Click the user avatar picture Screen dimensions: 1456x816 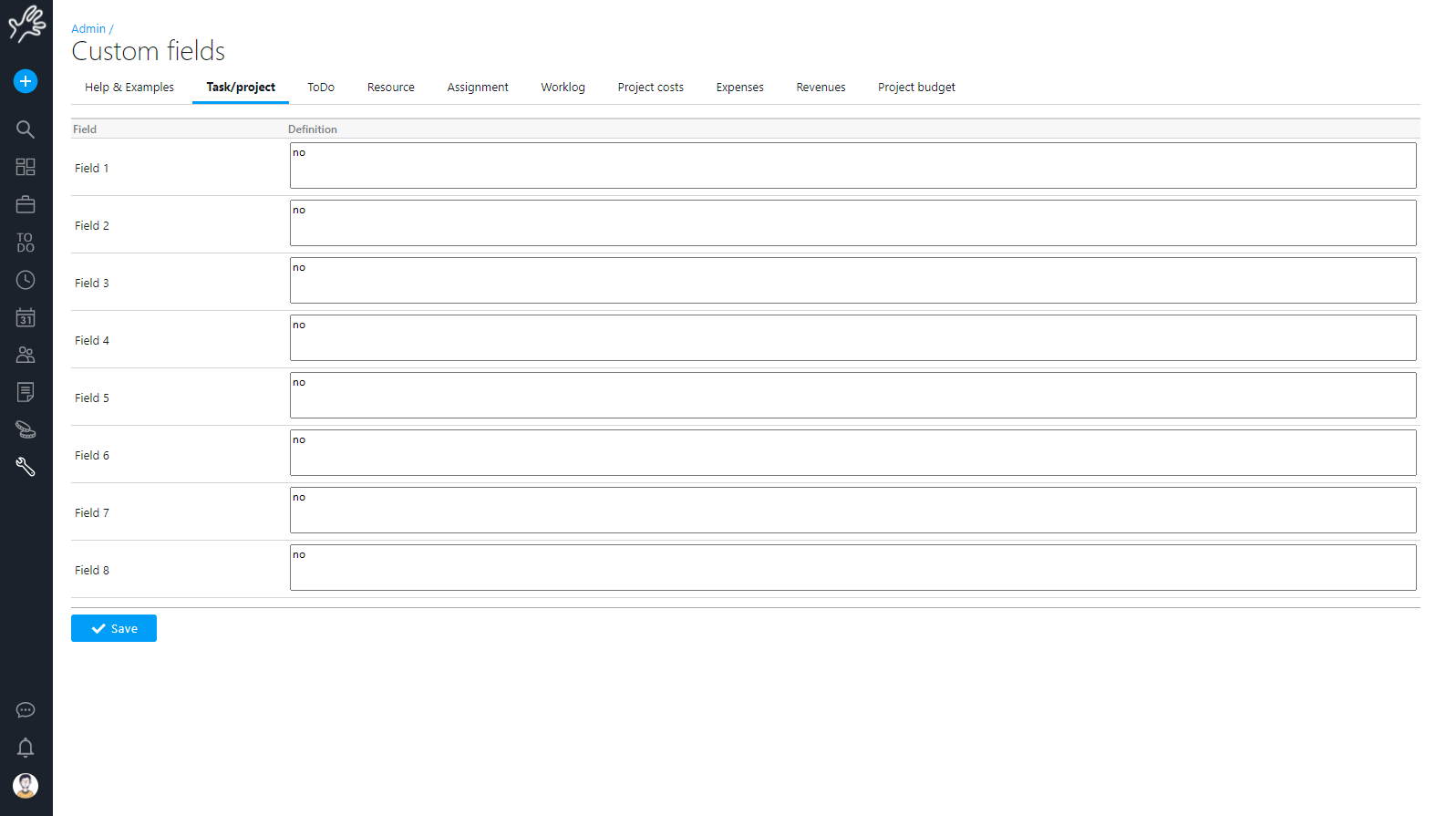[26, 785]
